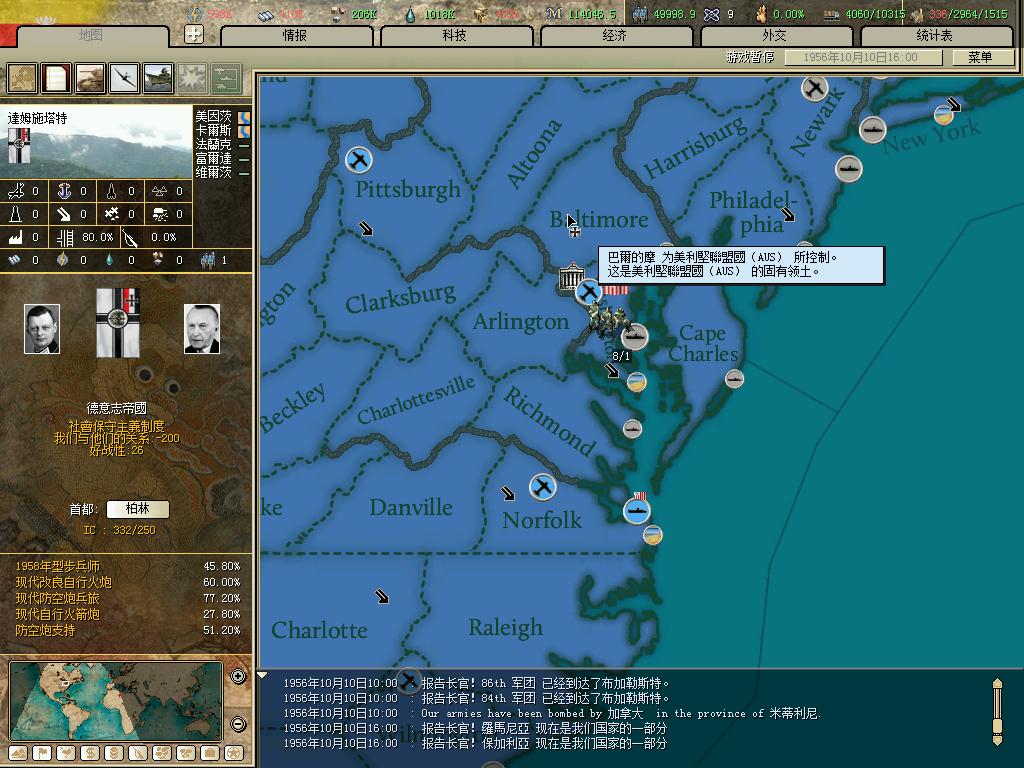Select the Europe map overview icon
The width and height of the screenshot is (1024, 768).
pos(22,78)
